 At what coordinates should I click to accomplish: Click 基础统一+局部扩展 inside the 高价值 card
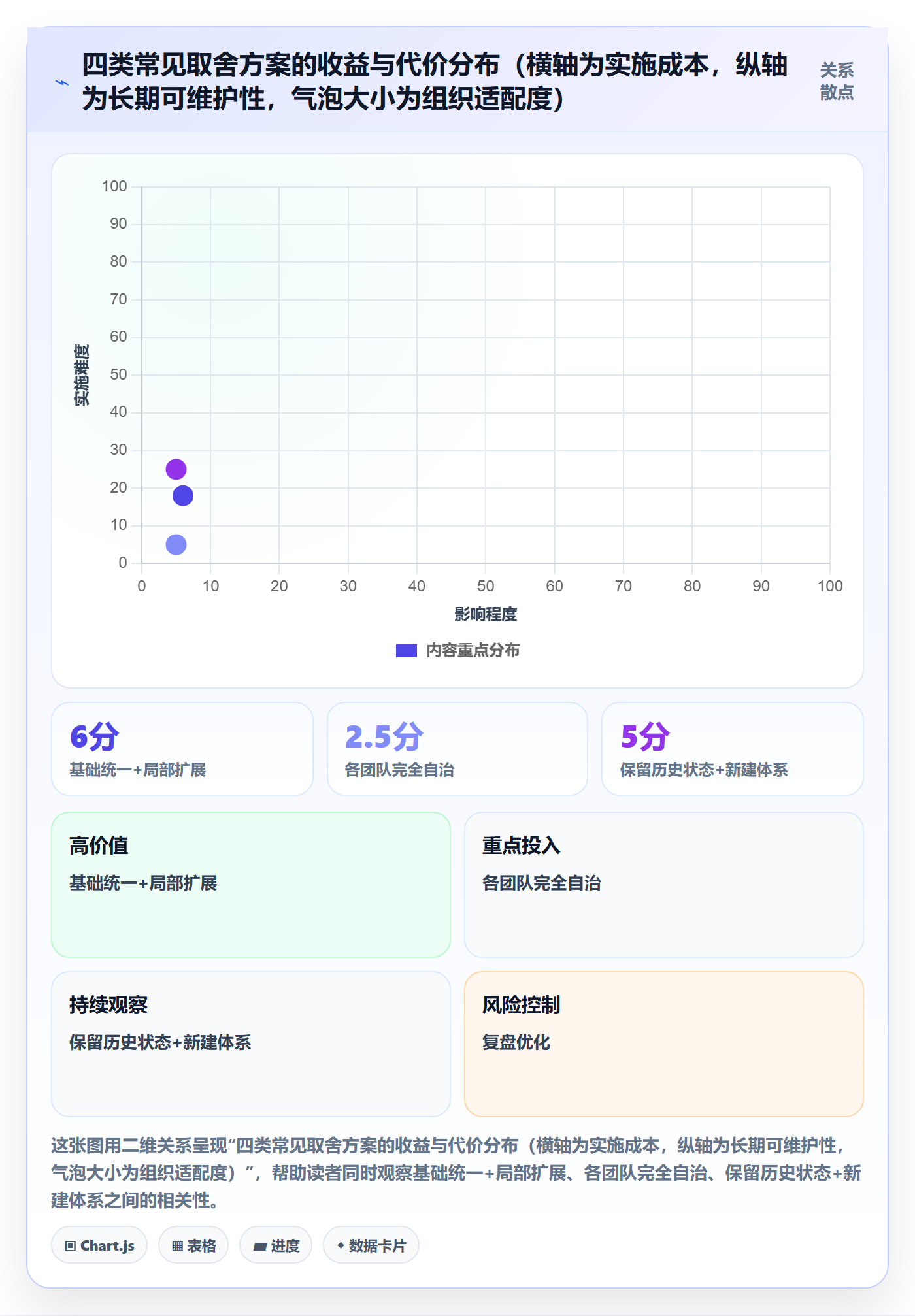pos(143,883)
